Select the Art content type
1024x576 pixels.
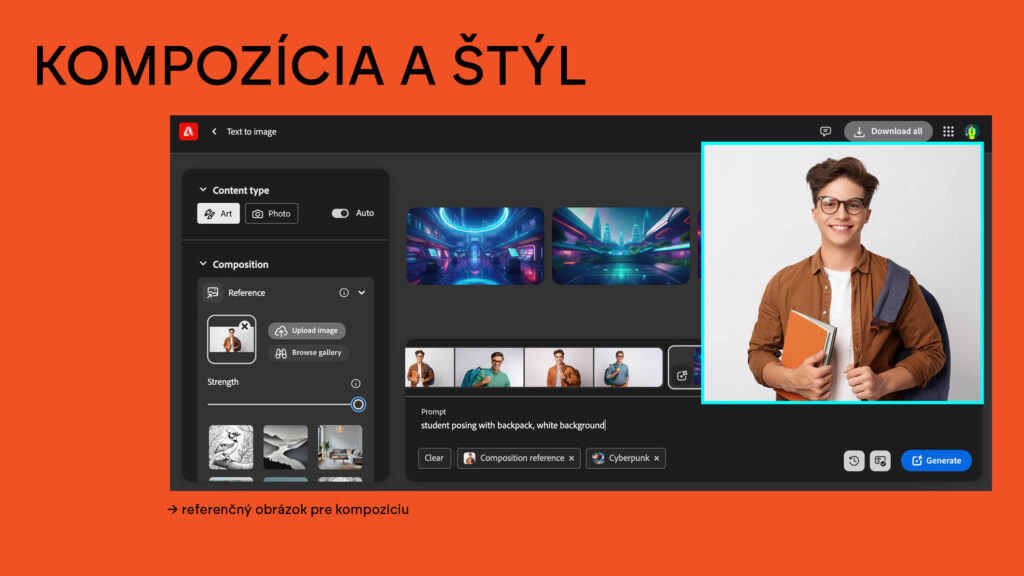pos(219,214)
